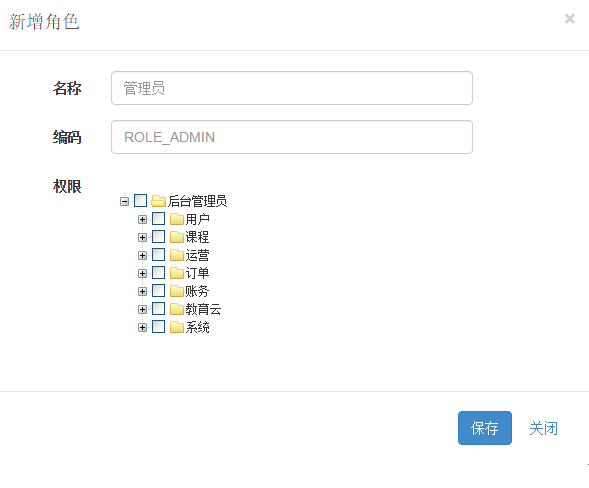Click the folder icon next to 订单
The width and height of the screenshot is (589, 488).
[x=177, y=273]
